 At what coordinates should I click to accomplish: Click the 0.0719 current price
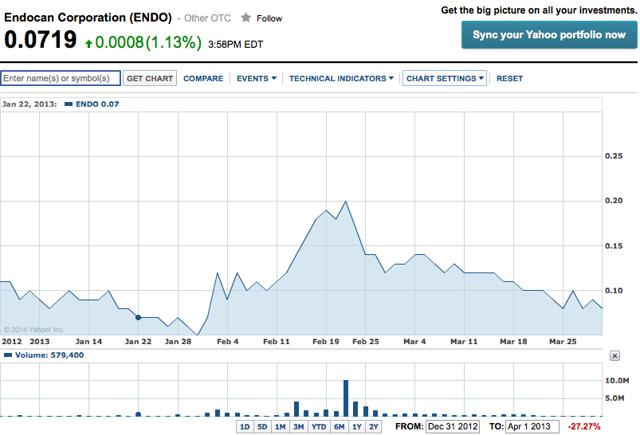pos(40,40)
